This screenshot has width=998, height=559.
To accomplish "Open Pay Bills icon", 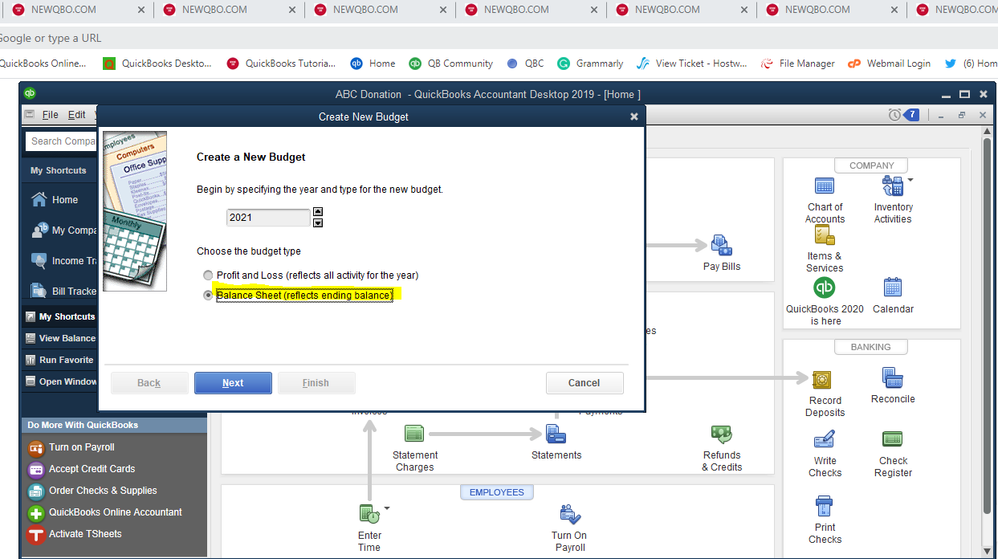I will (721, 245).
